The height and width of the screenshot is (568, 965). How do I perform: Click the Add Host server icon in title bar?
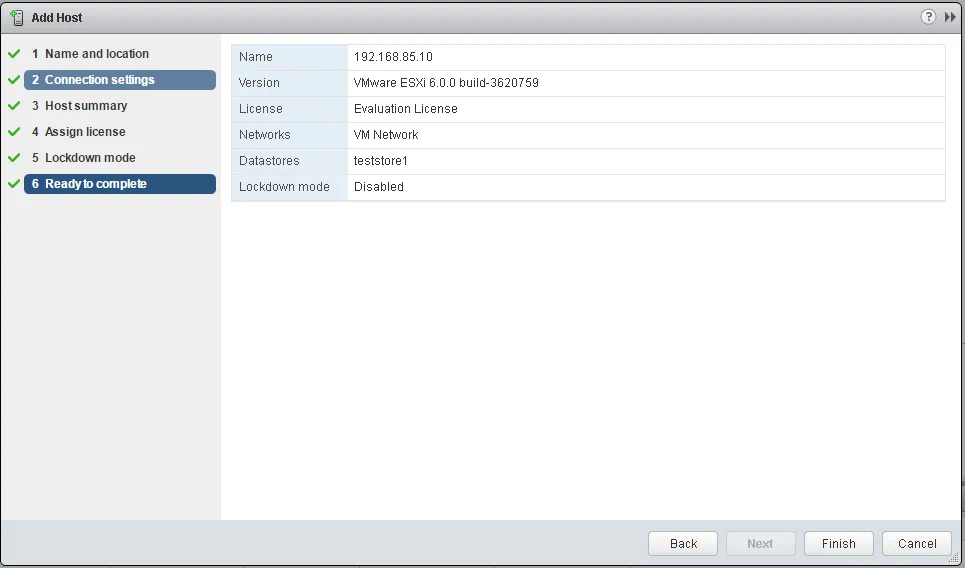pos(17,17)
